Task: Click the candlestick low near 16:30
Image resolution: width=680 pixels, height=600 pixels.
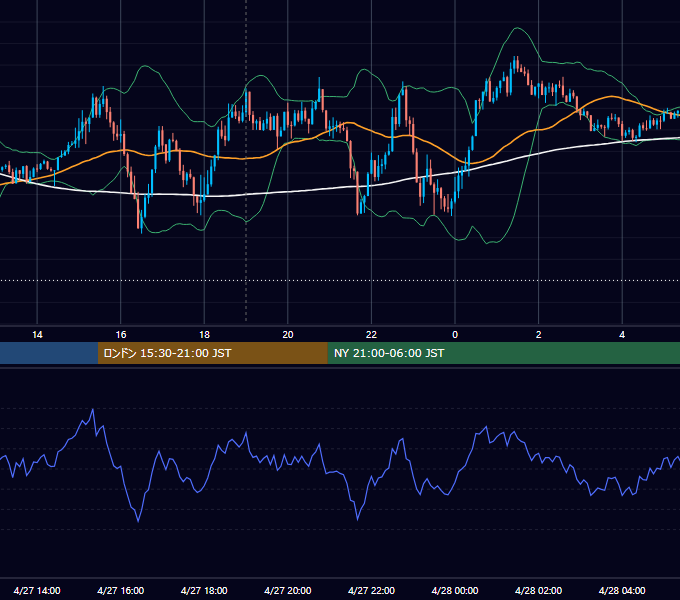Action: tap(142, 232)
